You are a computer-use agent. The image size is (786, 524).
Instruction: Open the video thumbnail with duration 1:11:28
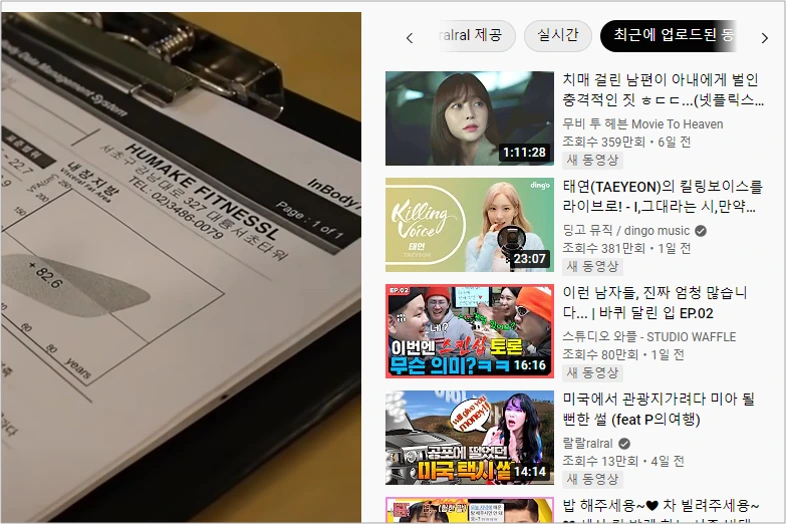pos(470,118)
